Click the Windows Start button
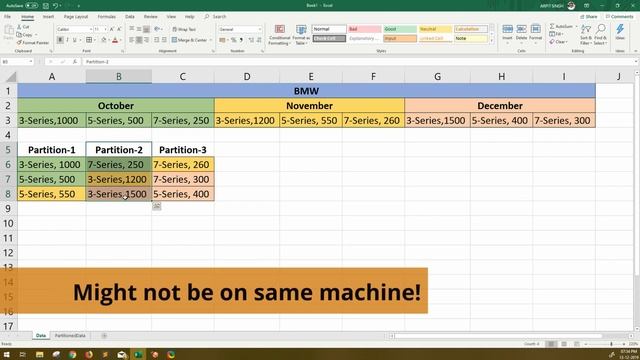Viewport: 640px width, 360px height. (x=7, y=354)
